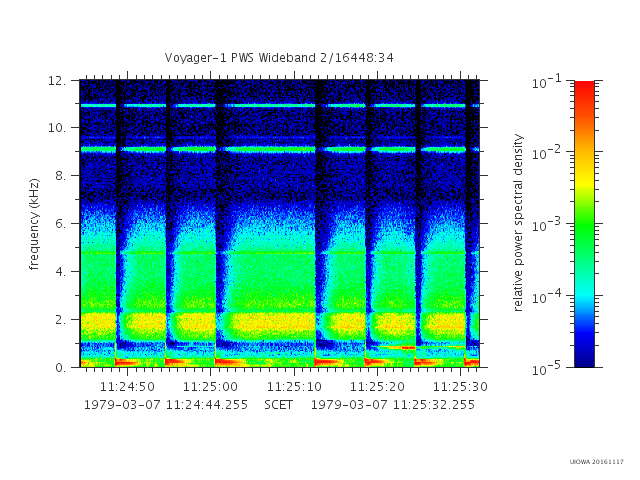Image resolution: width=640 pixels, height=480 pixels.
Task: Click the start time 1979-03-07 11:24:44.255
Action: 166,405
